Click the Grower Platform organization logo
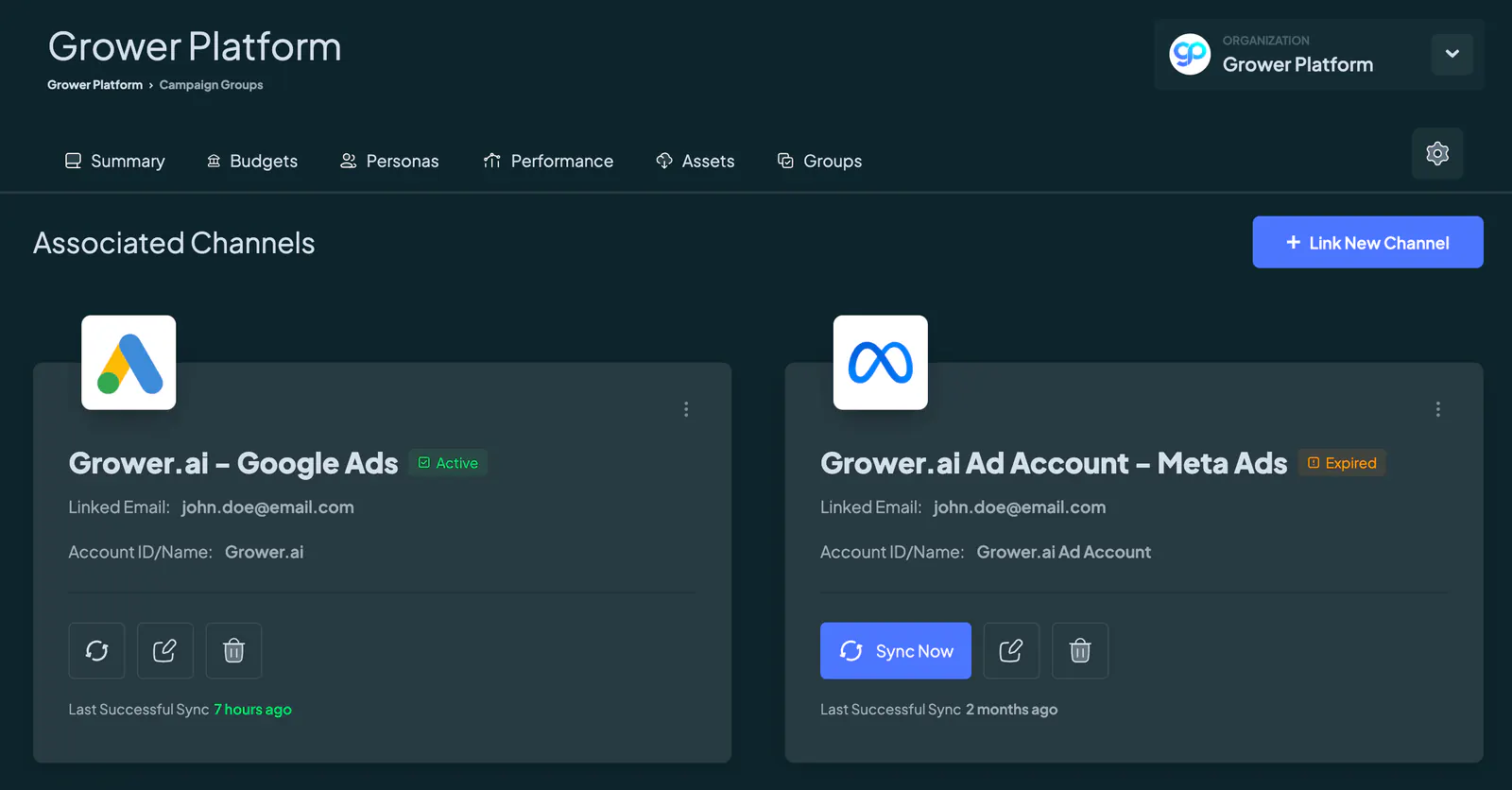 click(1190, 54)
